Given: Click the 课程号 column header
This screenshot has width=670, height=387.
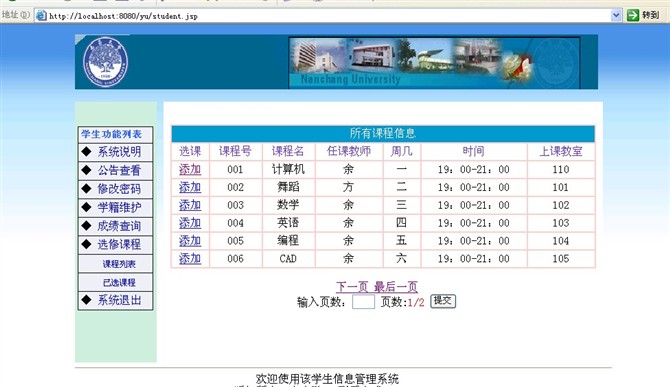Looking at the screenshot, I should point(235,151).
